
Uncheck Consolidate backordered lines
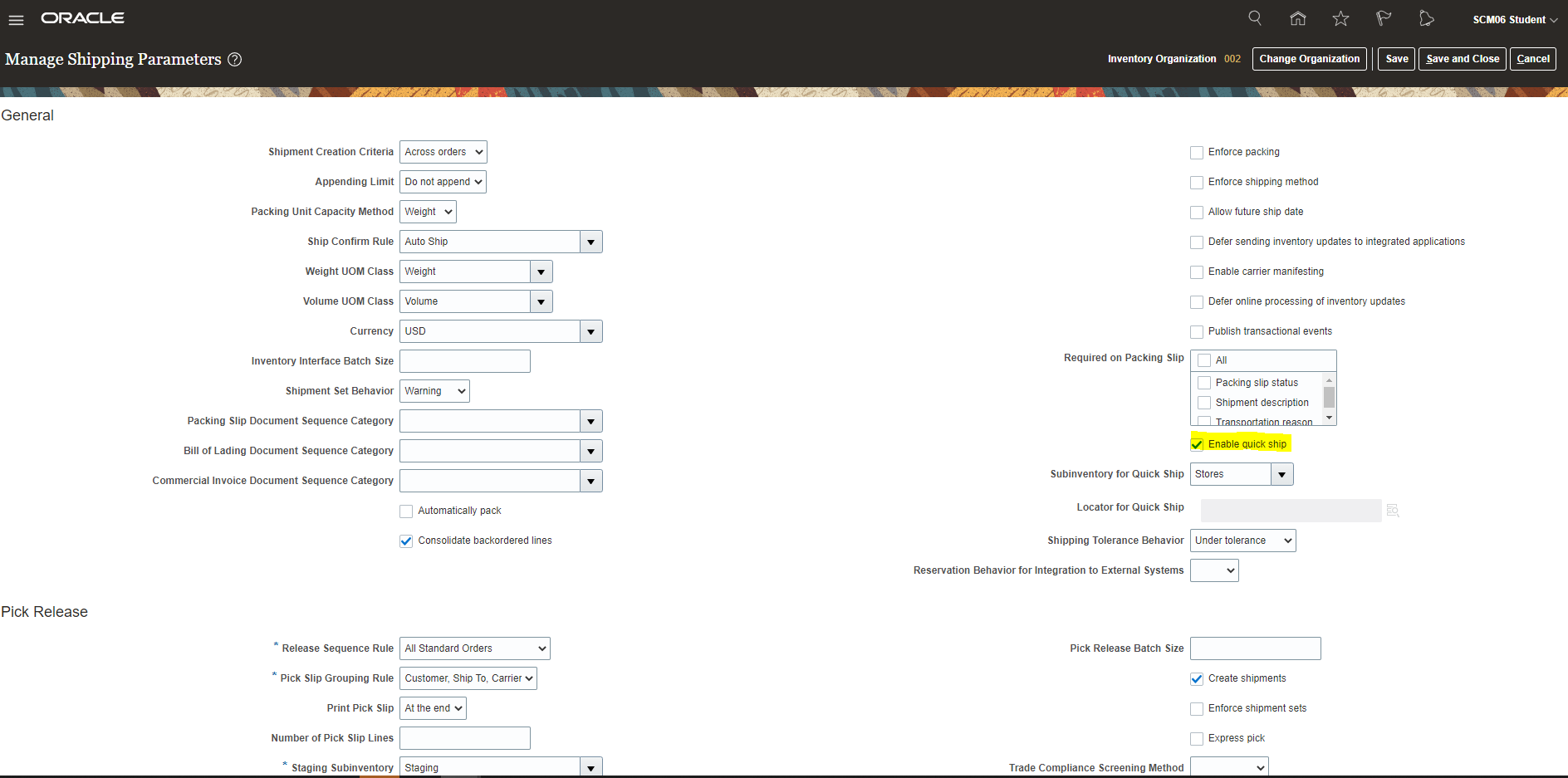[x=406, y=541]
